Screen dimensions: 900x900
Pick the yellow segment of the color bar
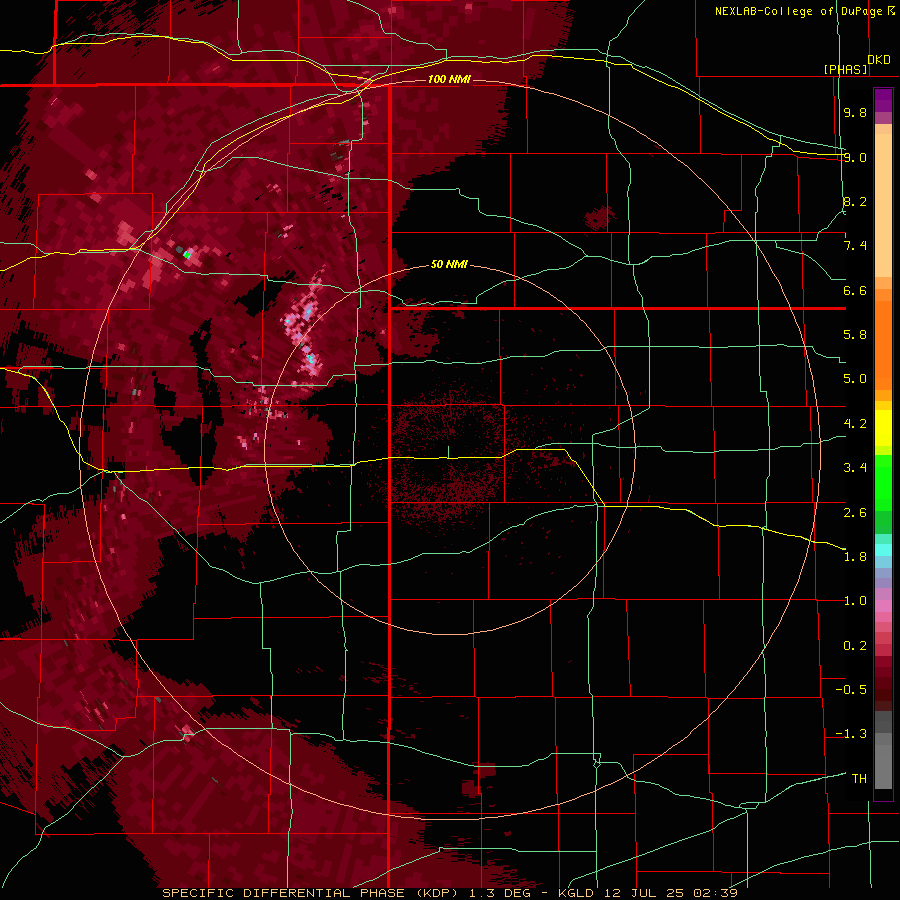coord(883,428)
